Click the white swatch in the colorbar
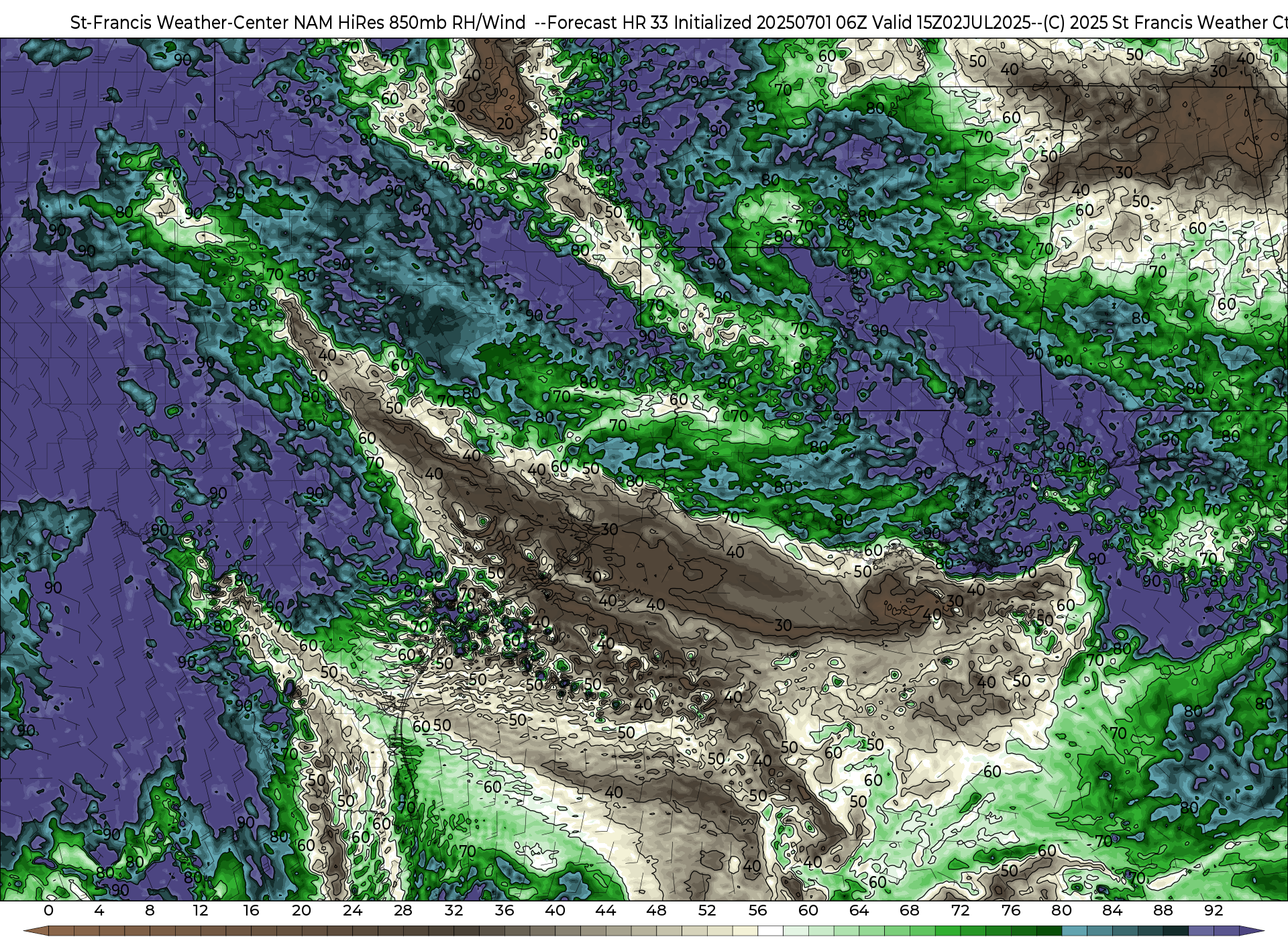 pos(770,931)
